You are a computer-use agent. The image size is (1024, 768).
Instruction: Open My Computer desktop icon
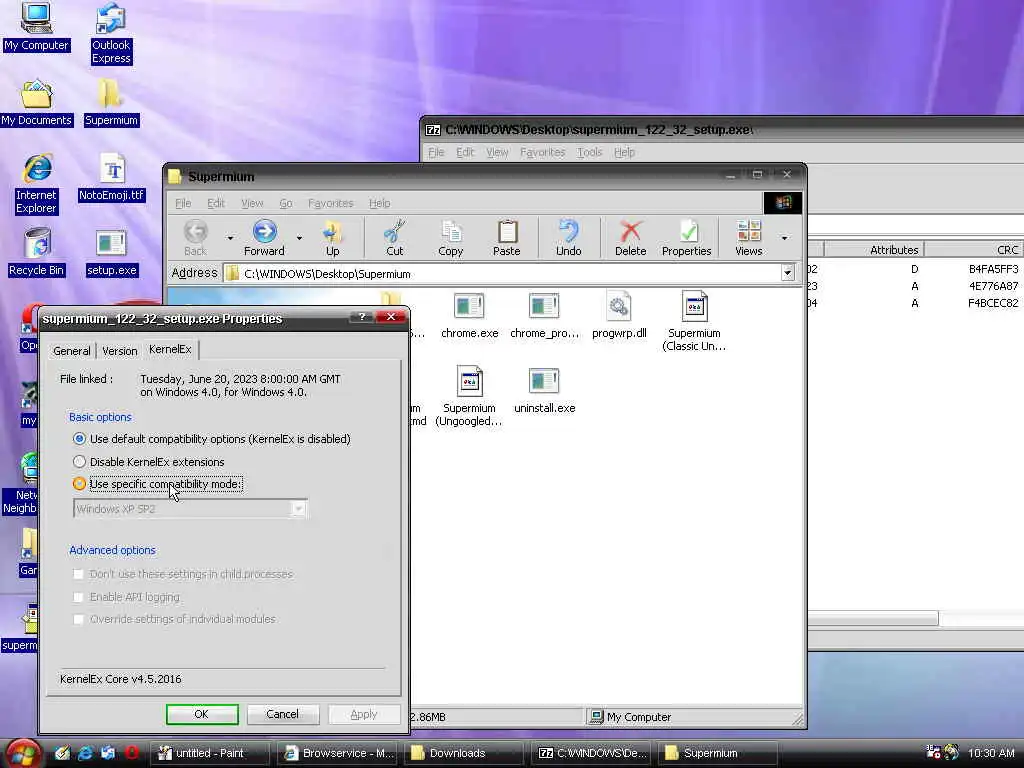tap(36, 27)
